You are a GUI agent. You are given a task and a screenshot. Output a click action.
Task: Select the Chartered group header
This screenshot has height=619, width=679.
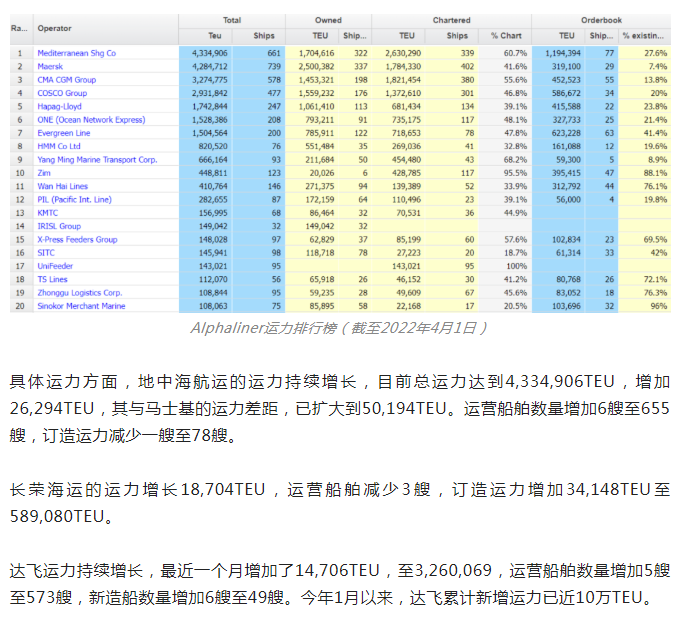[451, 20]
